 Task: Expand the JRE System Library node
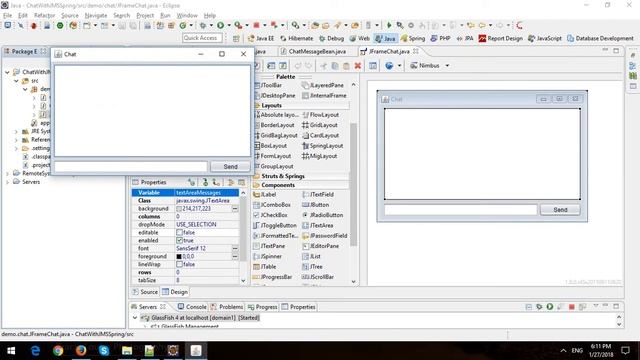click(16, 131)
